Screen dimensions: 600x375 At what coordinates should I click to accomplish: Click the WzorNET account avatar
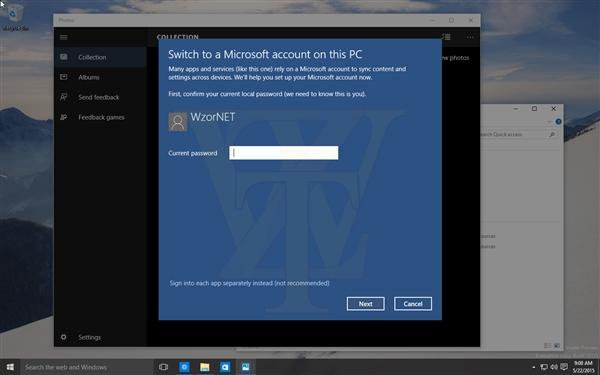(178, 122)
